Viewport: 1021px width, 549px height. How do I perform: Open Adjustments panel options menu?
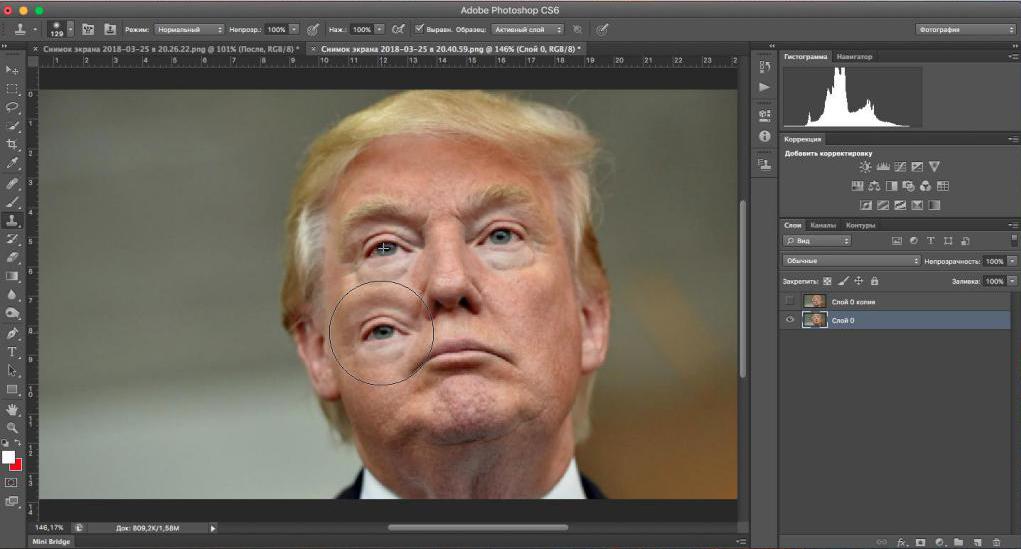1013,139
